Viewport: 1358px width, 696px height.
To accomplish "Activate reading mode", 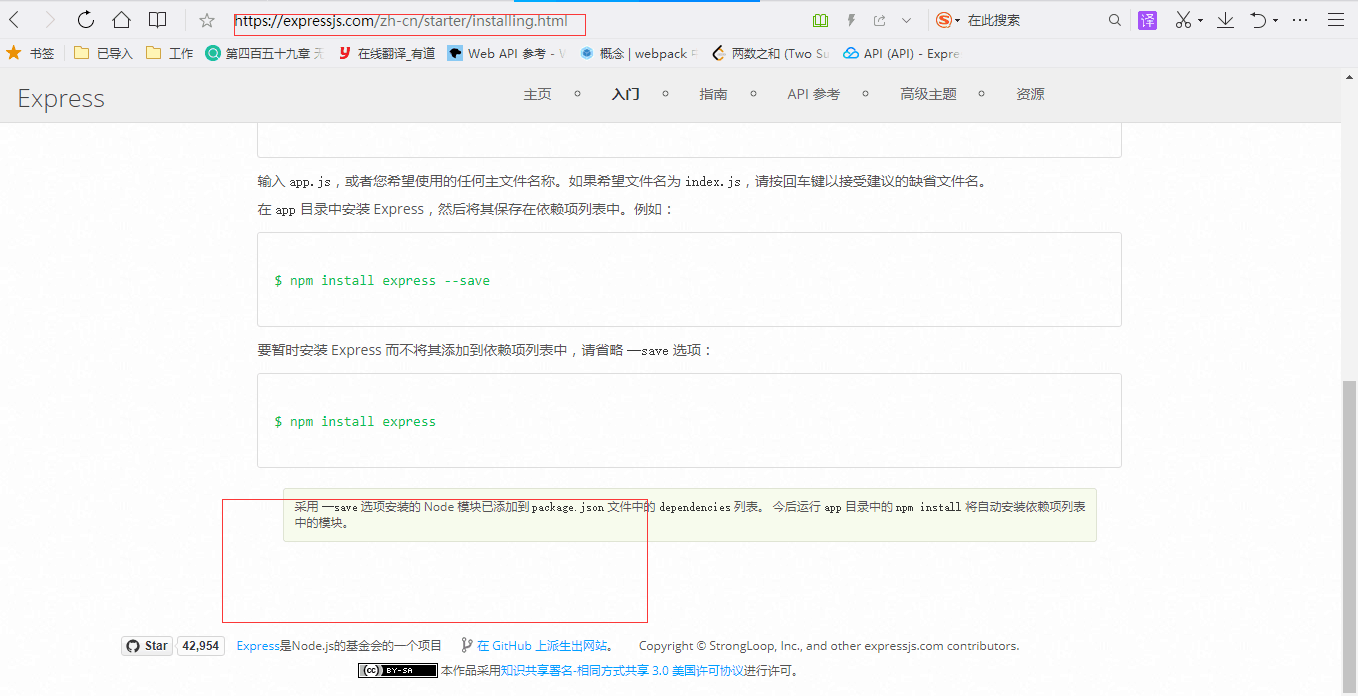I will click(x=819, y=20).
